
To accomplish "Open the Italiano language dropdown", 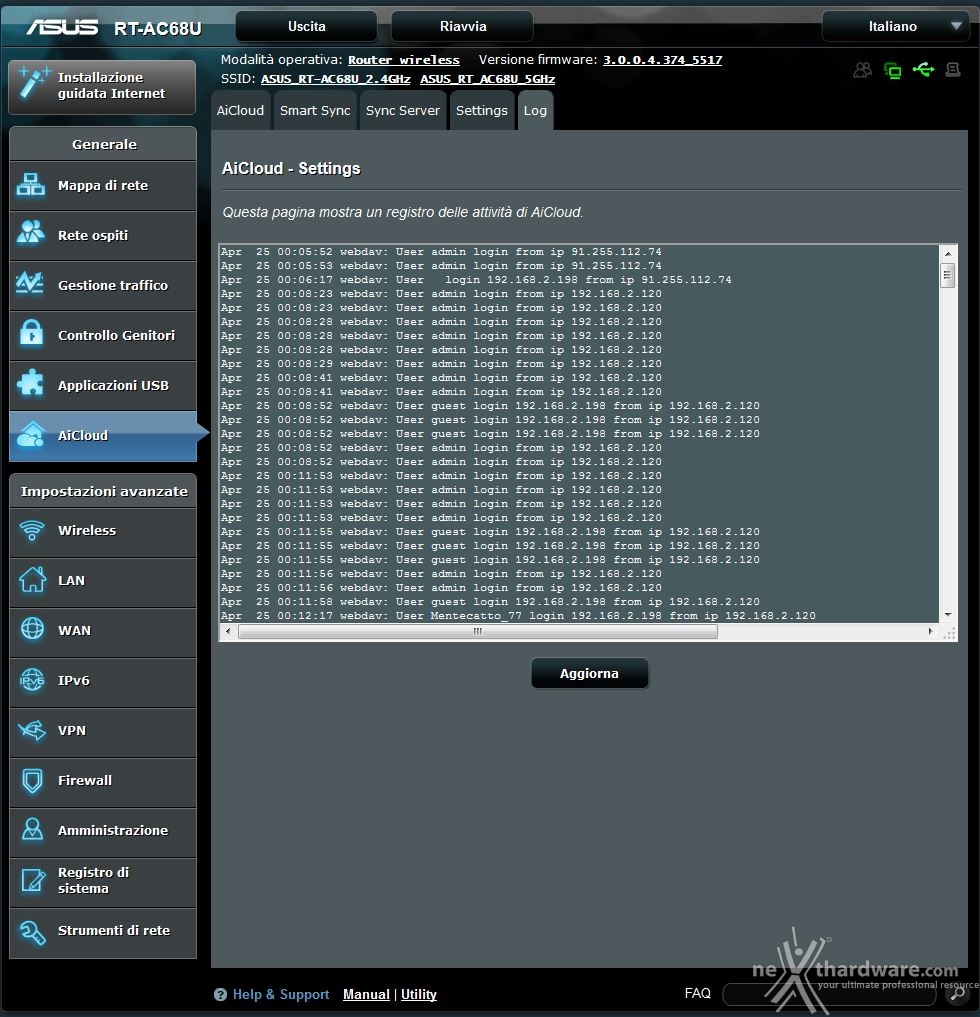I will click(x=896, y=27).
